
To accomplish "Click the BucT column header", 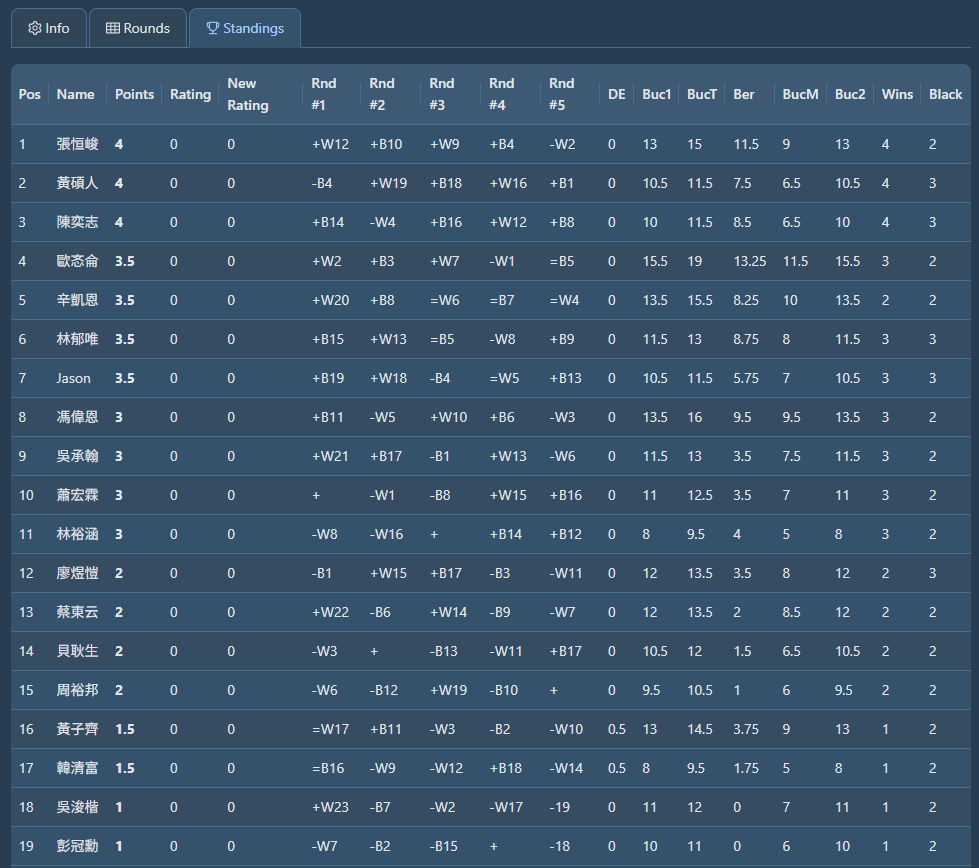I will 702,94.
